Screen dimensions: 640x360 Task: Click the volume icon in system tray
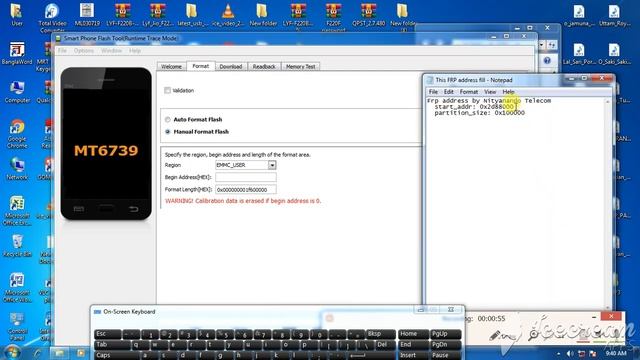pos(570,353)
